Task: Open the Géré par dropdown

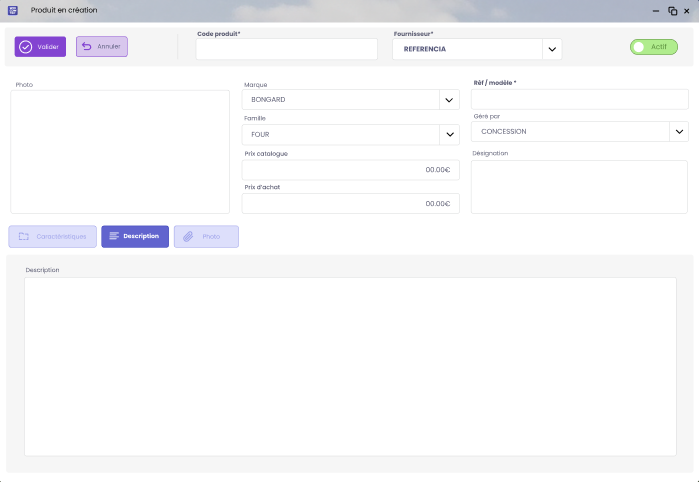Action: 679,132
